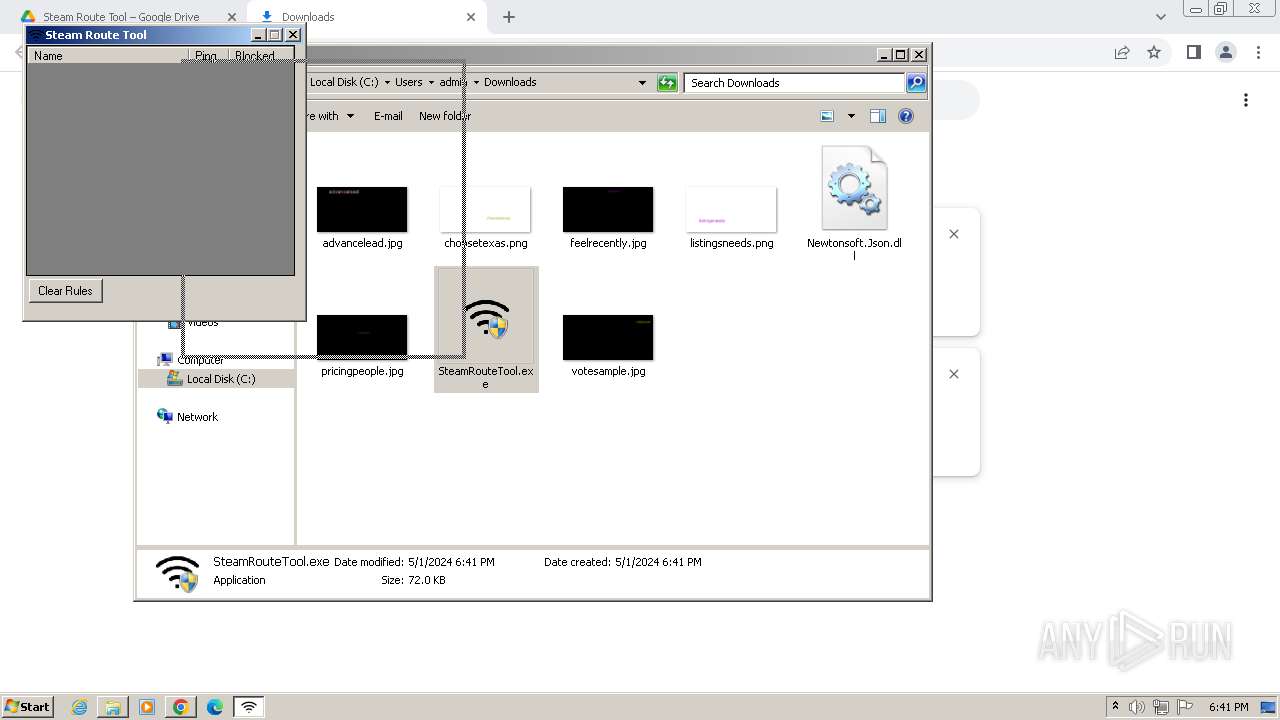Open Chrome tab search chevron

[x=1161, y=17]
